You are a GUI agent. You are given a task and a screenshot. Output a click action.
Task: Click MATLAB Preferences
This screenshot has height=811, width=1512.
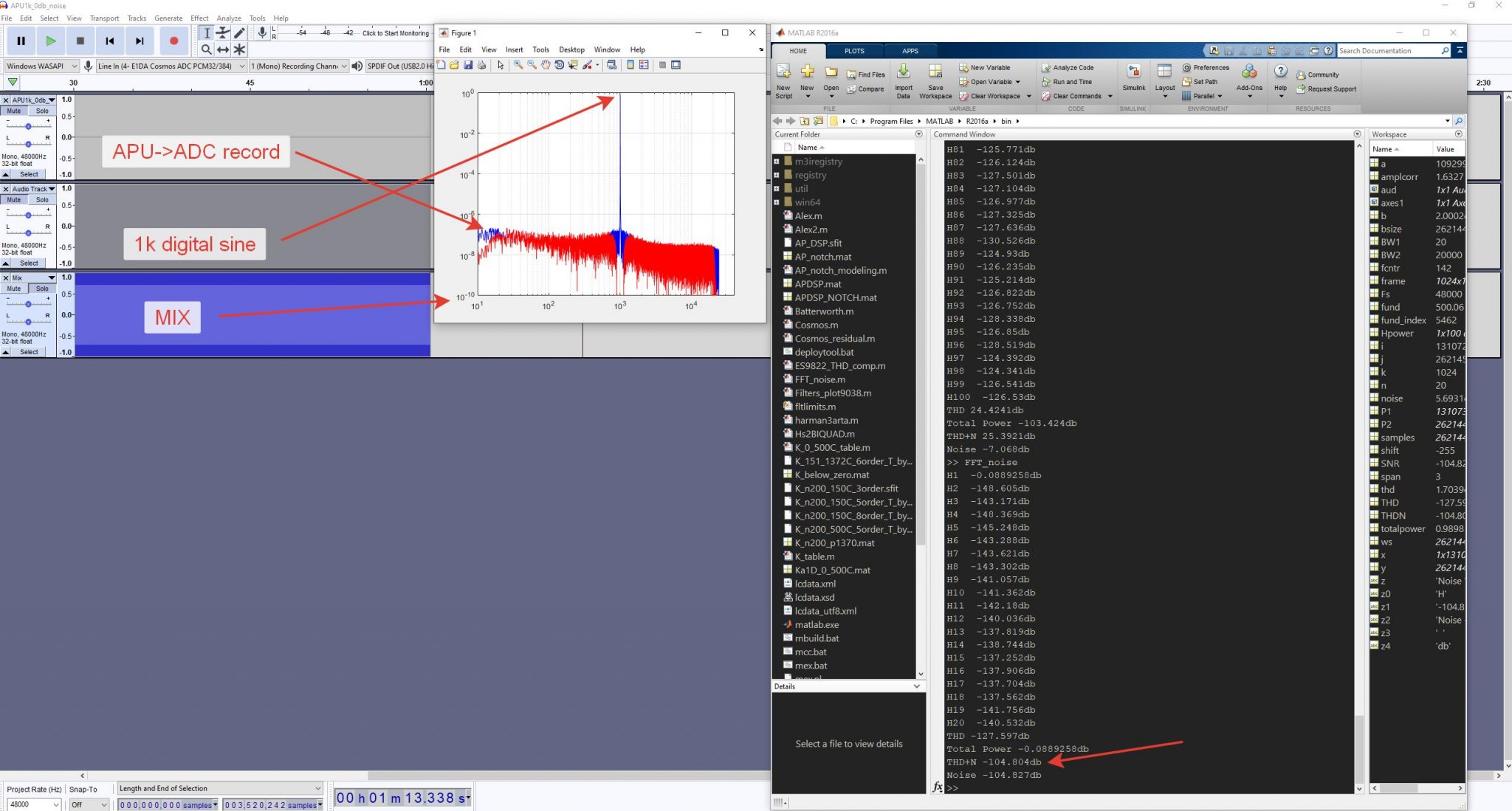tap(1206, 67)
